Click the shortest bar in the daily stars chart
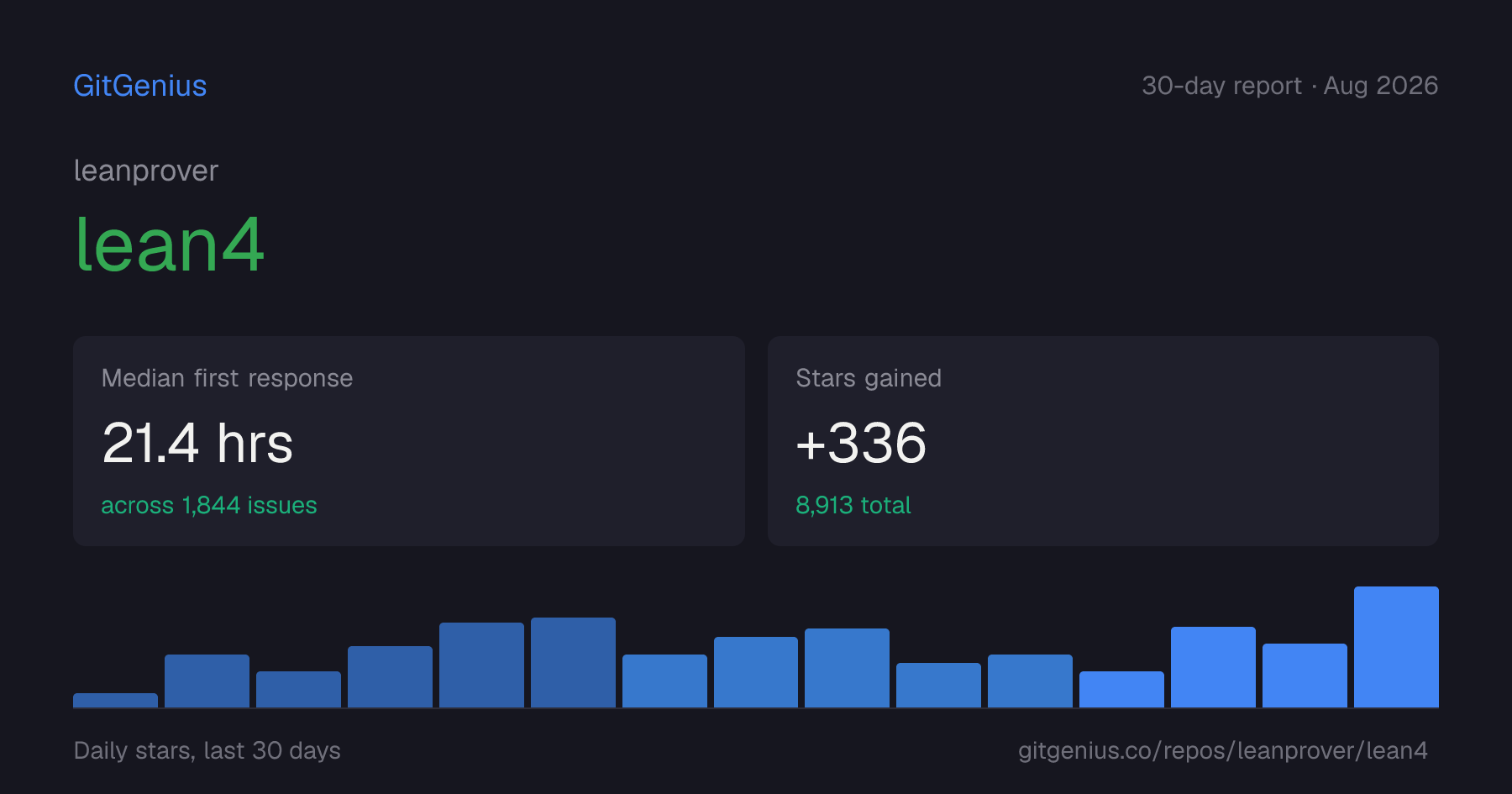This screenshot has width=1512, height=794. [115, 700]
